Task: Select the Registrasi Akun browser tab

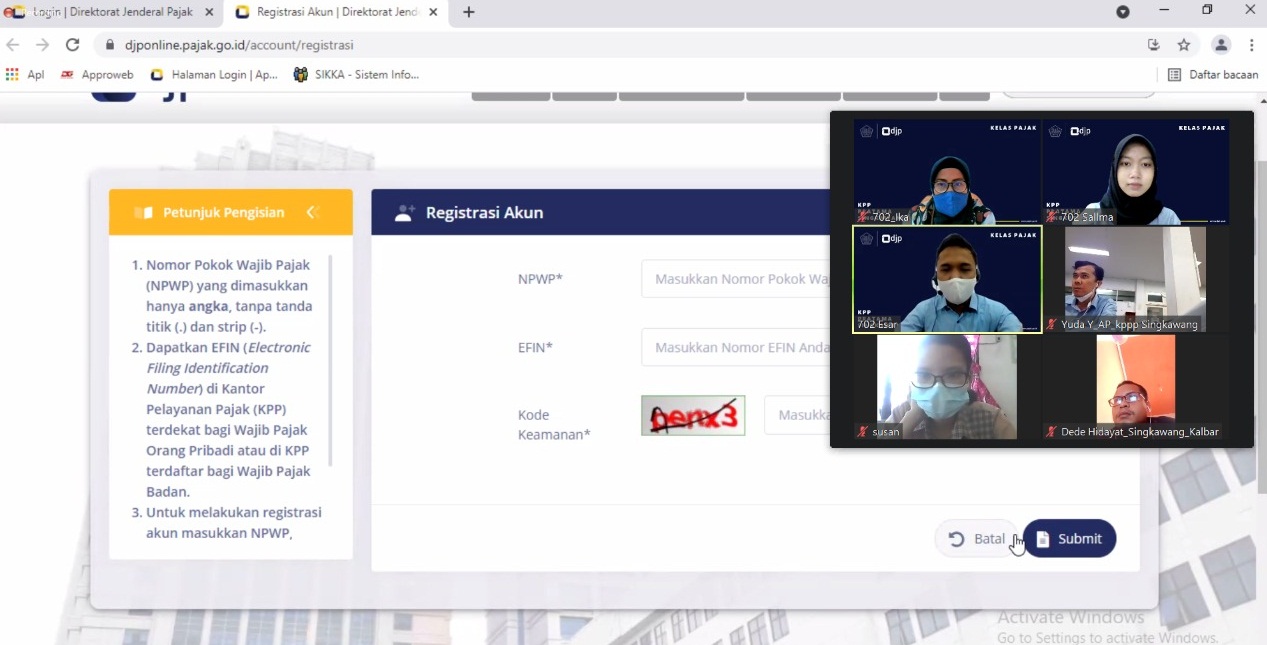Action: [335, 12]
